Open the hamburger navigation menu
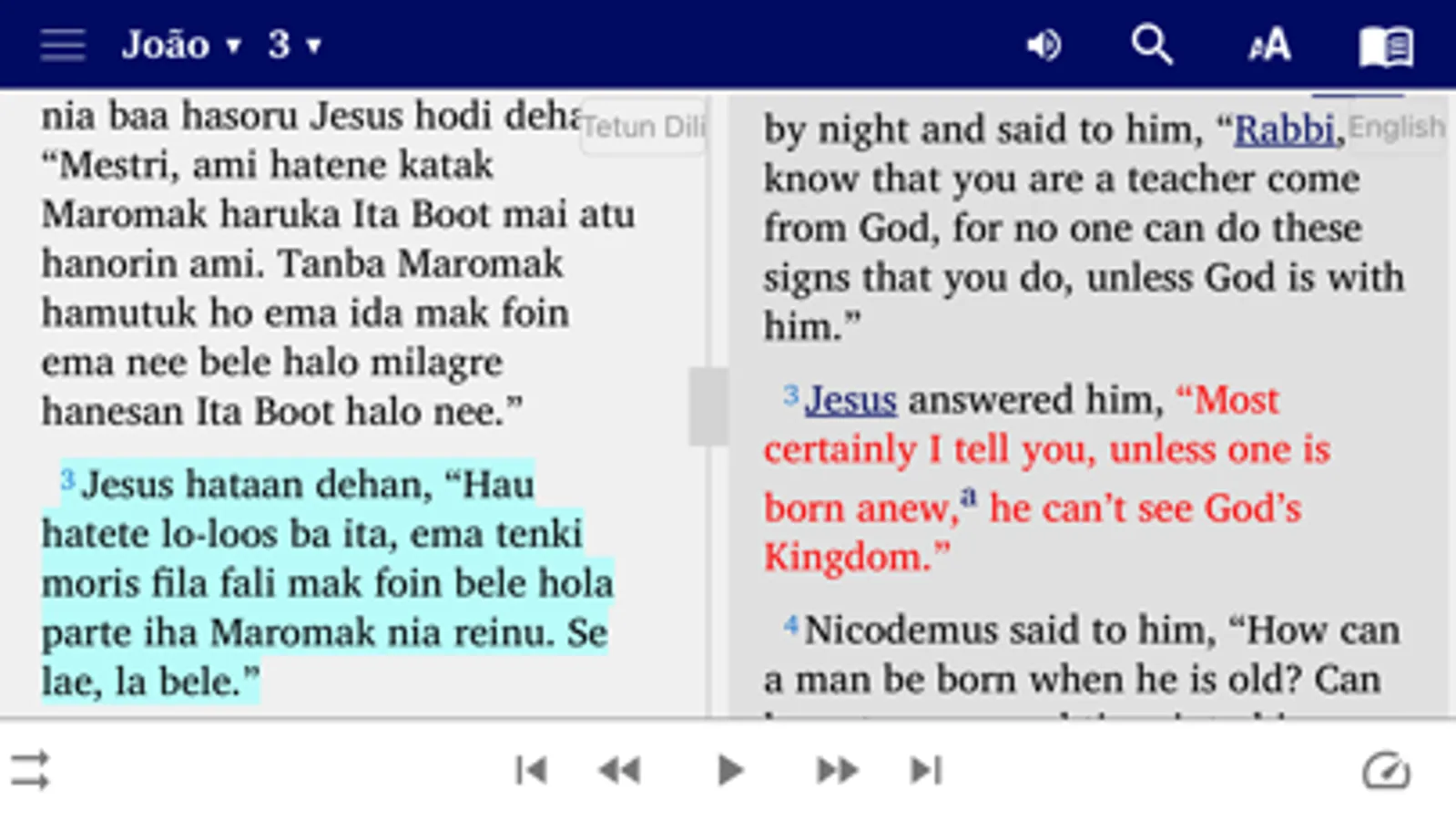Image resolution: width=1456 pixels, height=820 pixels. (63, 45)
